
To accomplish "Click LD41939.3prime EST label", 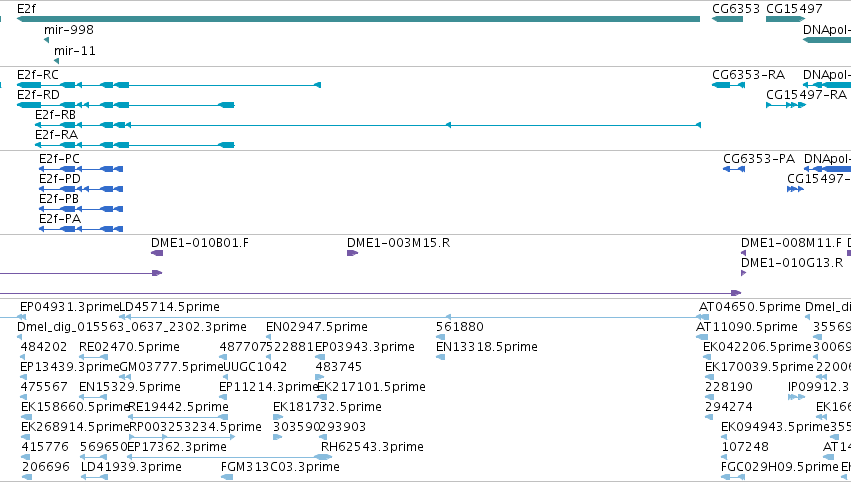I will point(131,467).
